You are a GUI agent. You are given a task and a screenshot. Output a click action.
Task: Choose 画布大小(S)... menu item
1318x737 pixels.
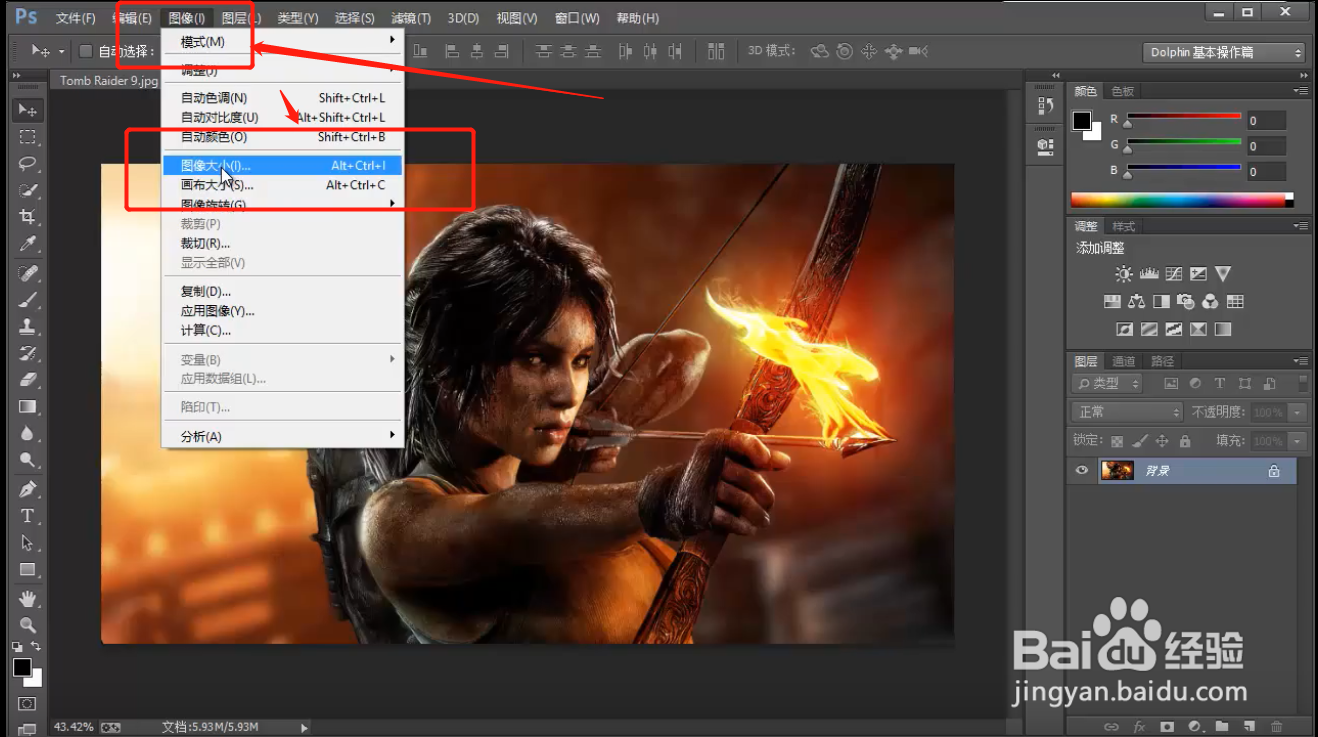point(283,185)
